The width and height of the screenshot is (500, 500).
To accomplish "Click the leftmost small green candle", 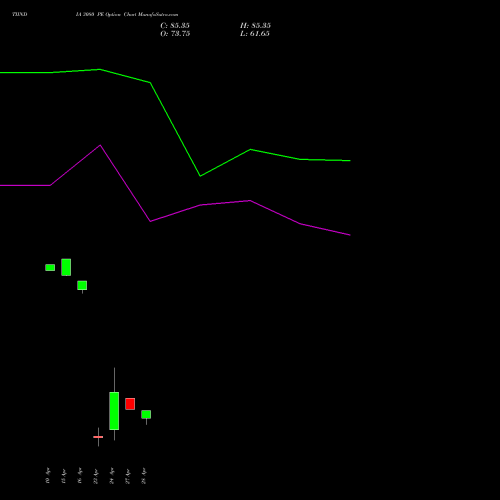I will pos(50,268).
